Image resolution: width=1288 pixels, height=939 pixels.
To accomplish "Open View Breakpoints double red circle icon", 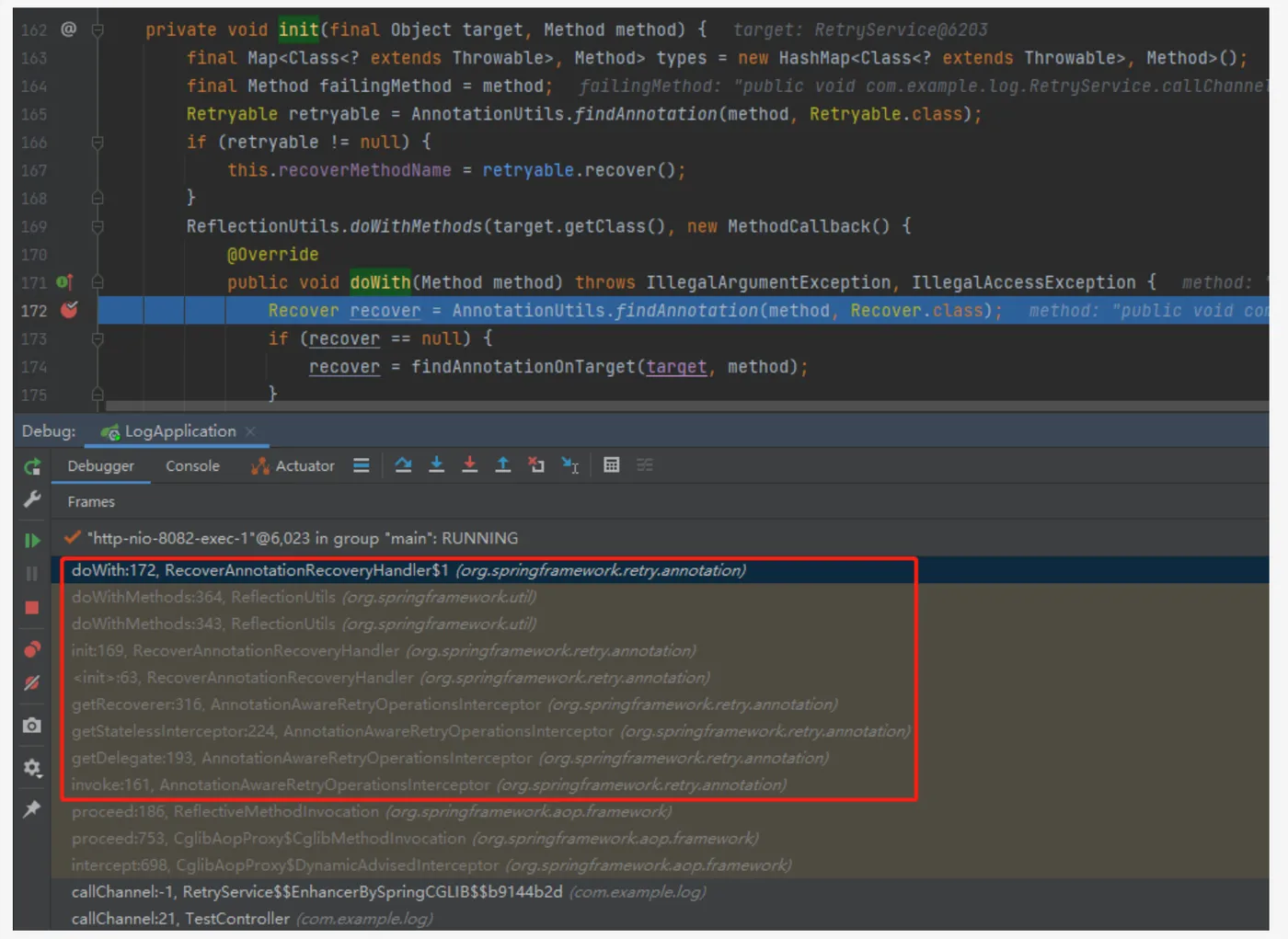I will [32, 649].
